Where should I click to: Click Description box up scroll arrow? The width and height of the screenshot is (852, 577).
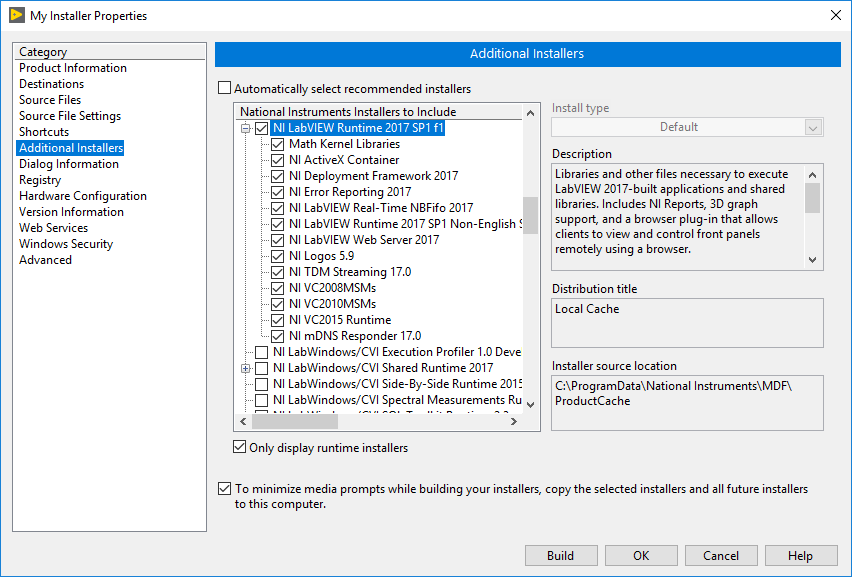point(812,175)
